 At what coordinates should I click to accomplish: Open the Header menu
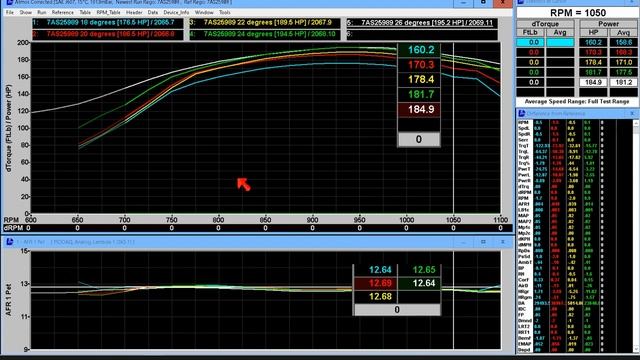134,13
